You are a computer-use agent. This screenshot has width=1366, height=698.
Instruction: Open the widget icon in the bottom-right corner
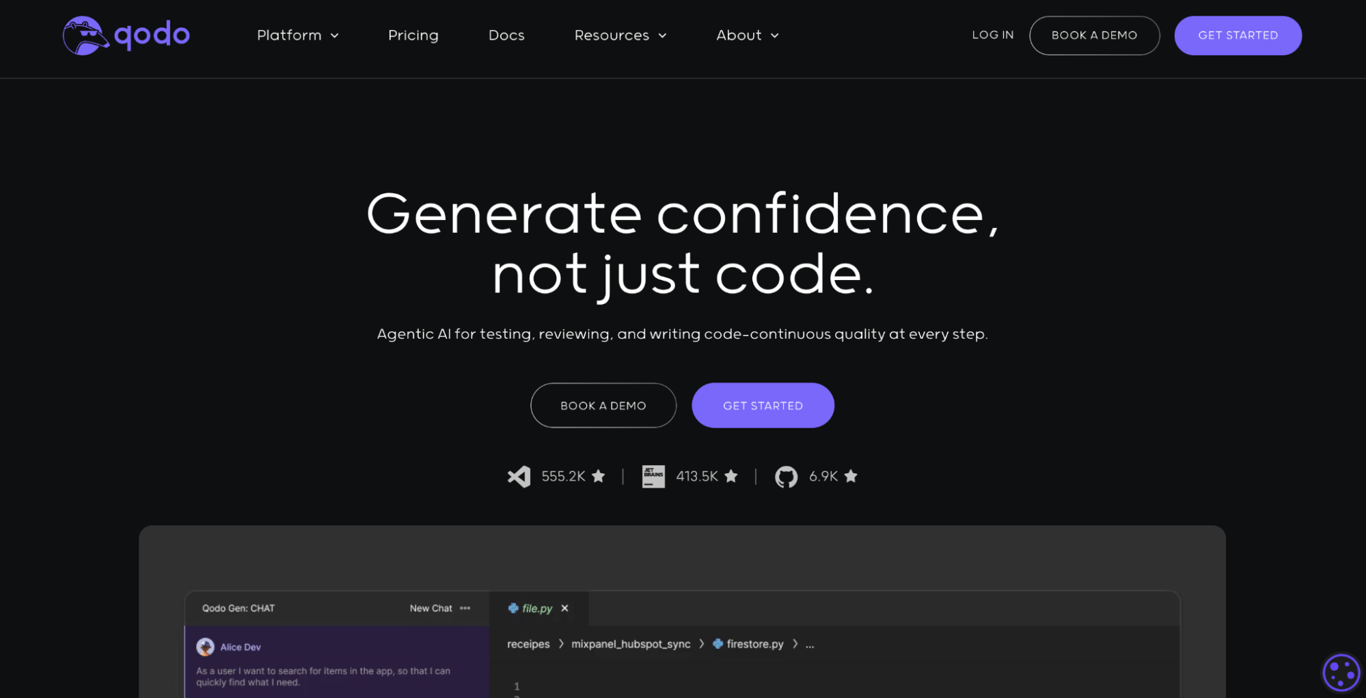pos(1340,671)
